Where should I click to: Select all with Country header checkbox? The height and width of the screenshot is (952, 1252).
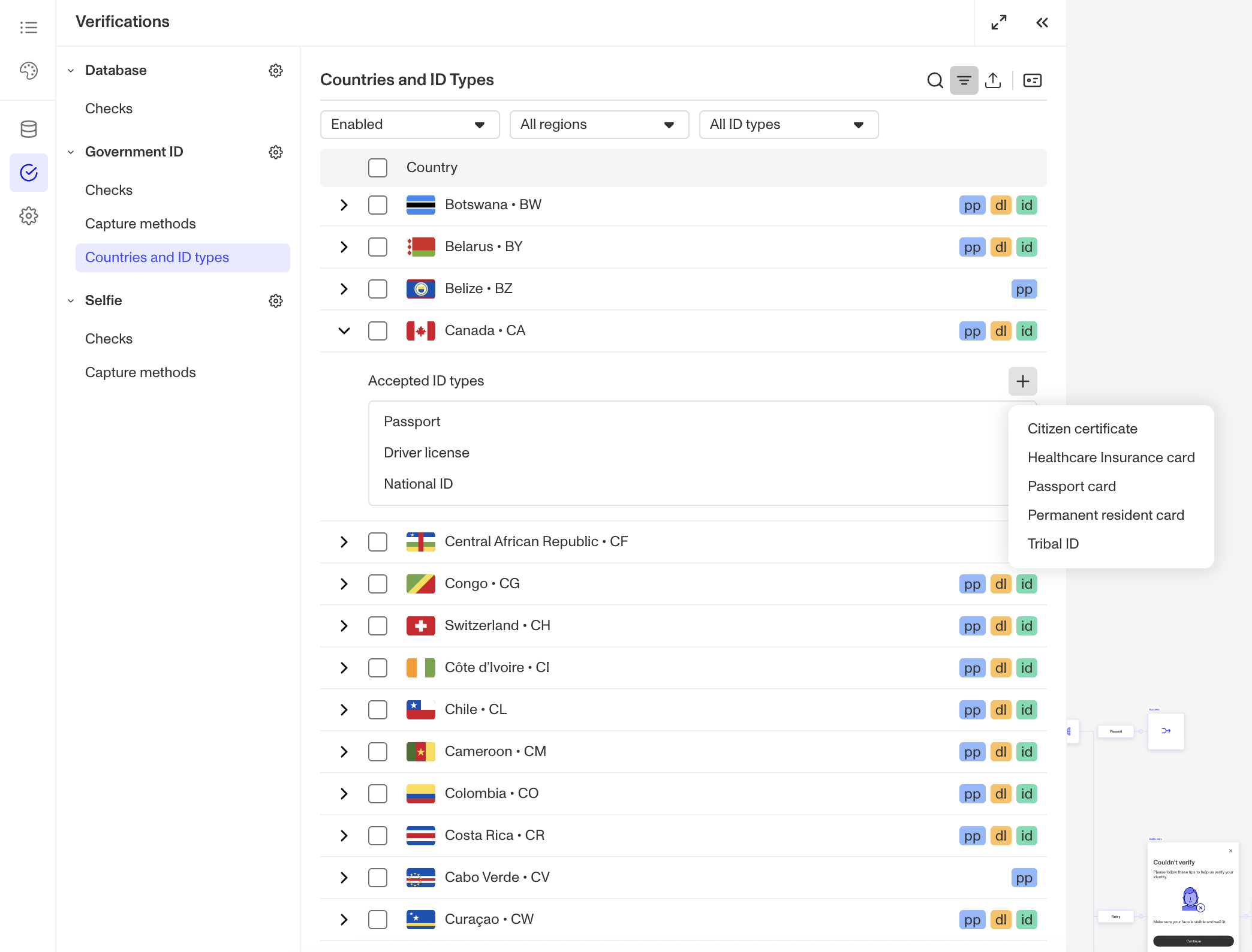click(x=378, y=168)
